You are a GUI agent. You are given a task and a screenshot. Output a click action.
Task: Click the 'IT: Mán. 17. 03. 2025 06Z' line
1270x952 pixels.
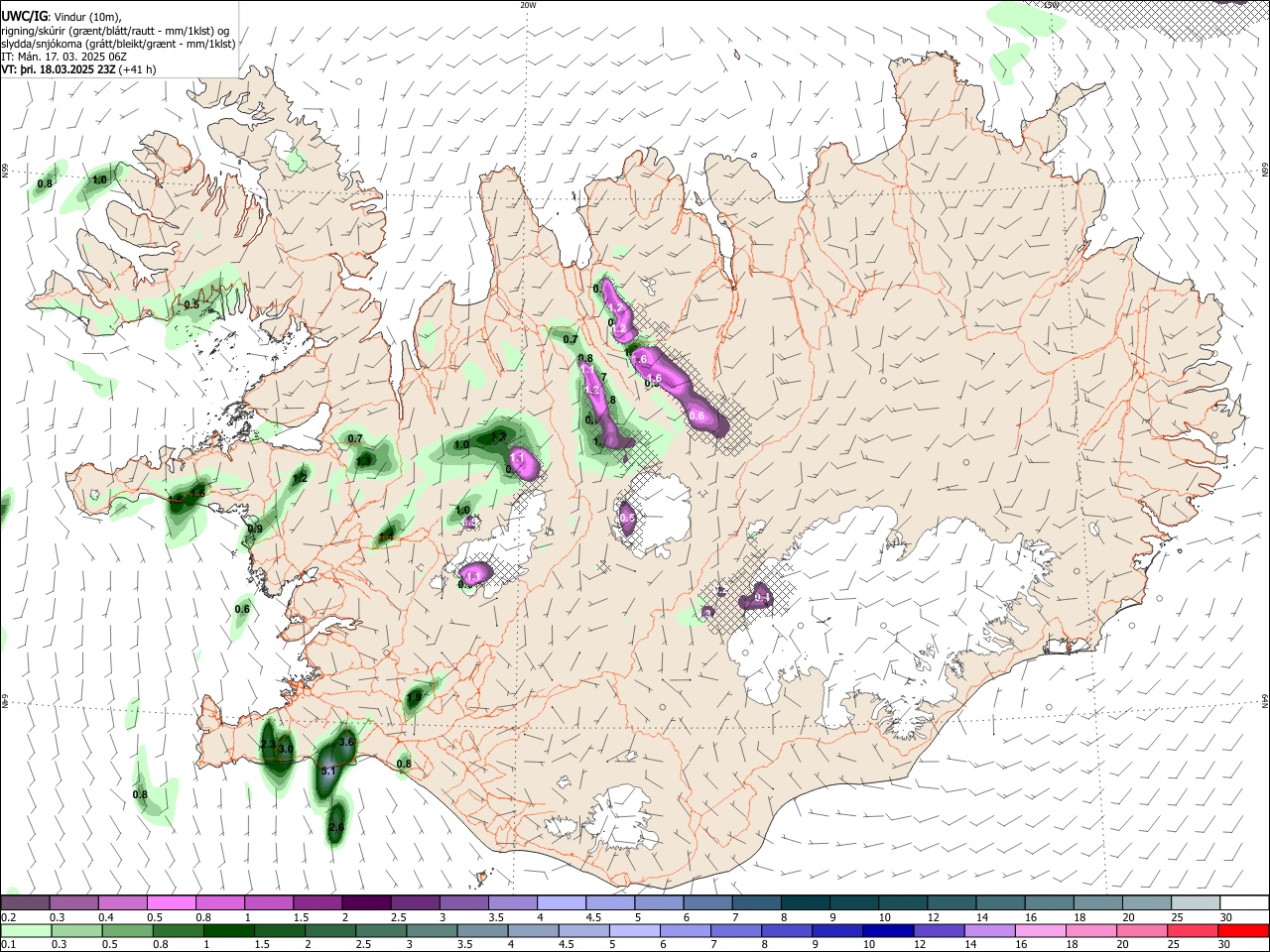(63, 57)
